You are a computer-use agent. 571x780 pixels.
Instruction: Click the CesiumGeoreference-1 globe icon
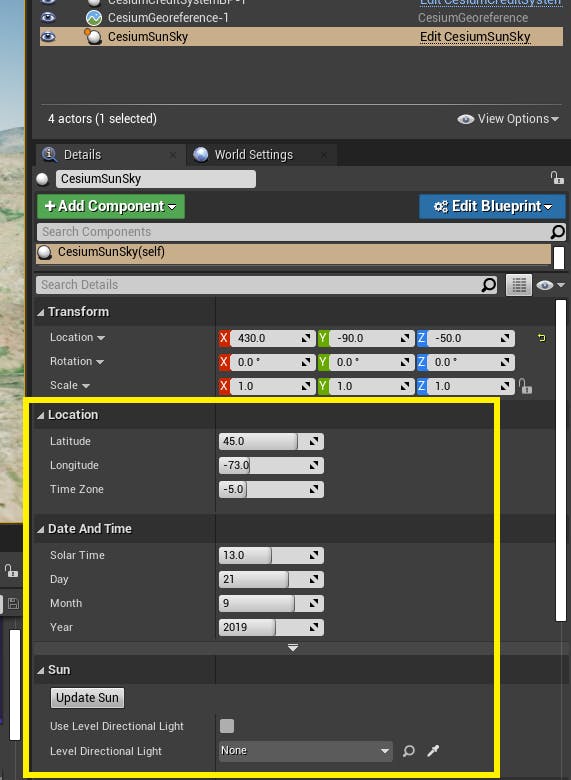click(94, 18)
